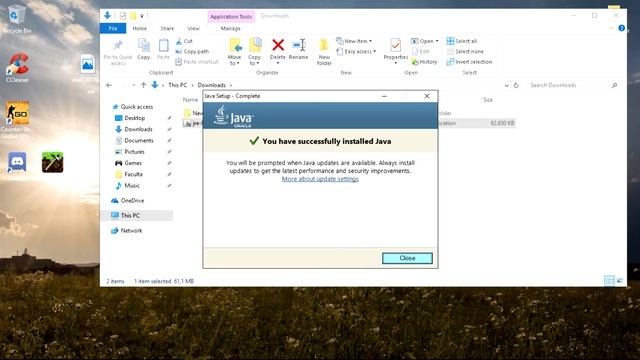Switch to the View ribbon tab

[193, 28]
